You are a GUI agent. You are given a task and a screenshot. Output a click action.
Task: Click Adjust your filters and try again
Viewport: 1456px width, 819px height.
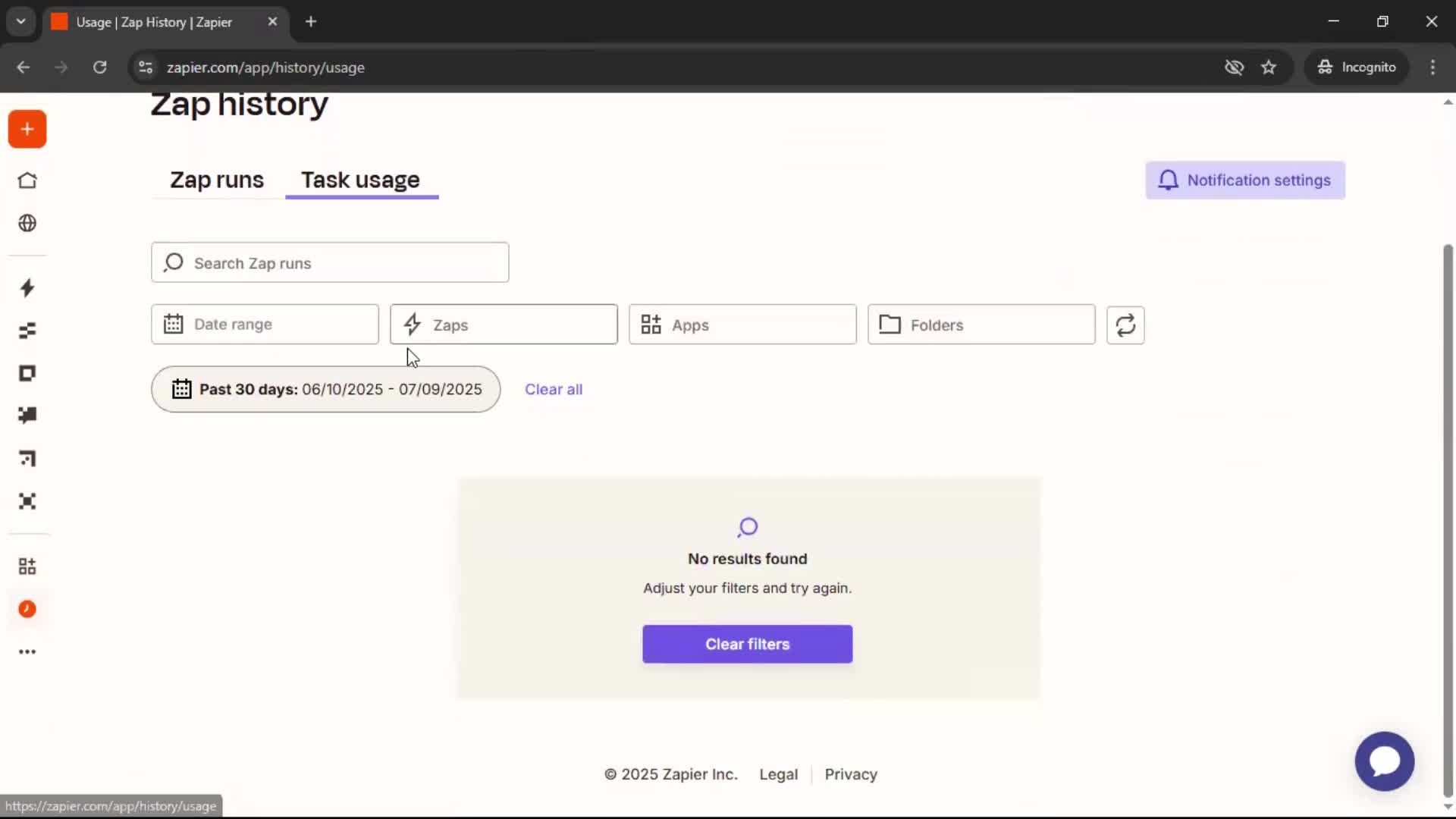tap(747, 588)
